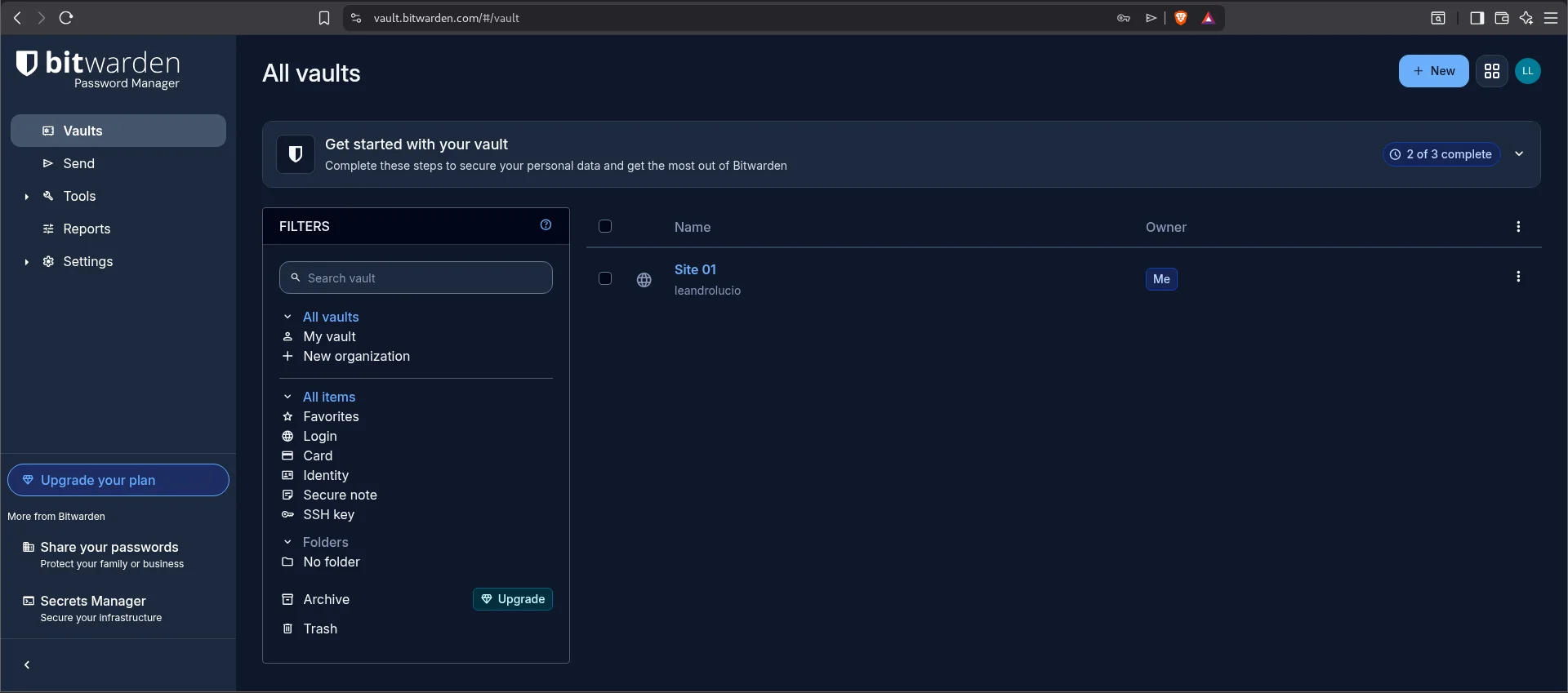Open Settings in the sidebar
Viewport: 1568px width, 693px height.
pyautogui.click(x=87, y=261)
